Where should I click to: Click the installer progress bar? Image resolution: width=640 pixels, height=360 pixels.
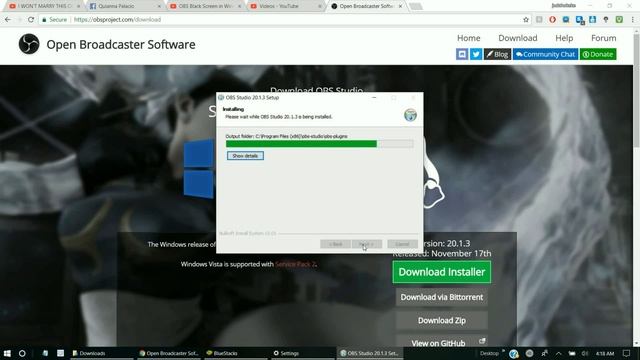pyautogui.click(x=320, y=144)
